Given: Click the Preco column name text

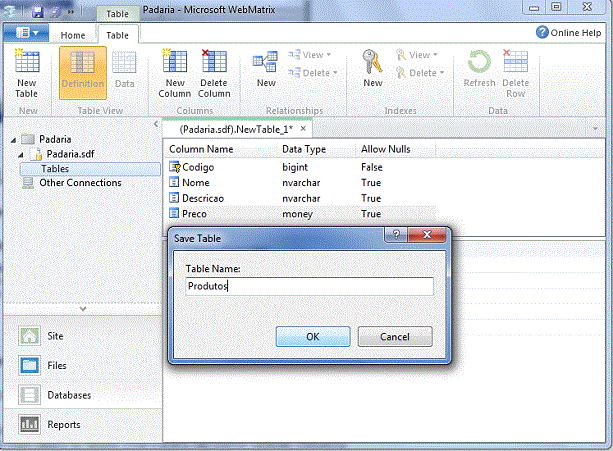Looking at the screenshot, I should (194, 214).
